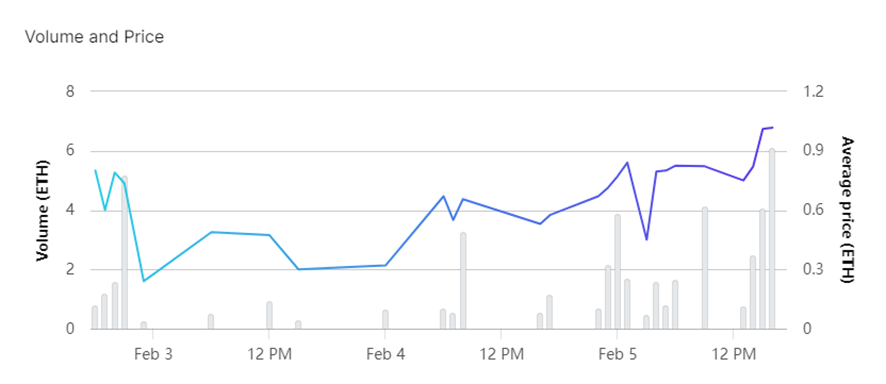Screen dimensions: 886x384
Task: Click the small volume bar at Feb 4
Action: (385, 320)
